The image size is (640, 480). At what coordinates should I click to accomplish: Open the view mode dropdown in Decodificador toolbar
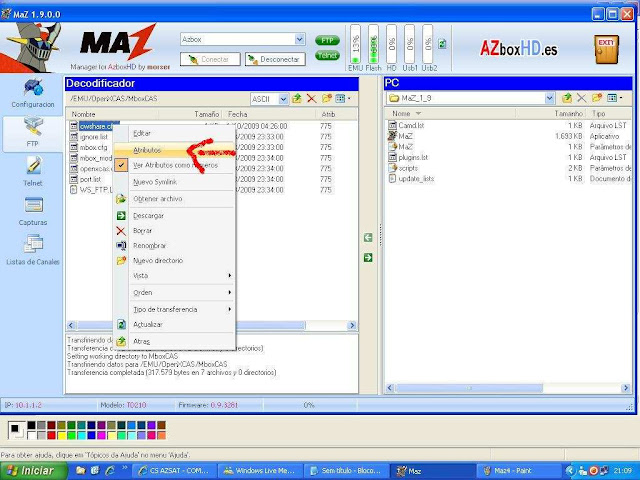click(x=343, y=98)
